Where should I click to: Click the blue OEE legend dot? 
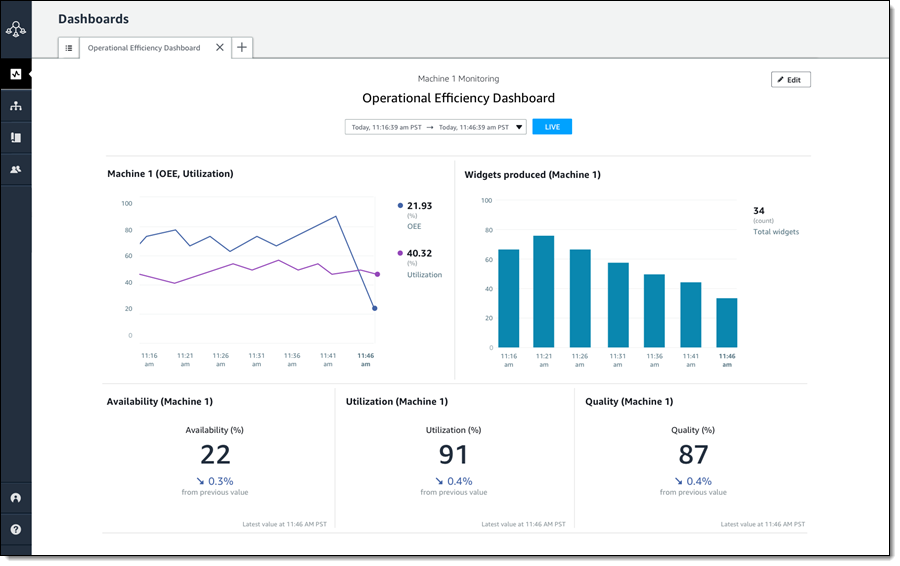pos(400,206)
